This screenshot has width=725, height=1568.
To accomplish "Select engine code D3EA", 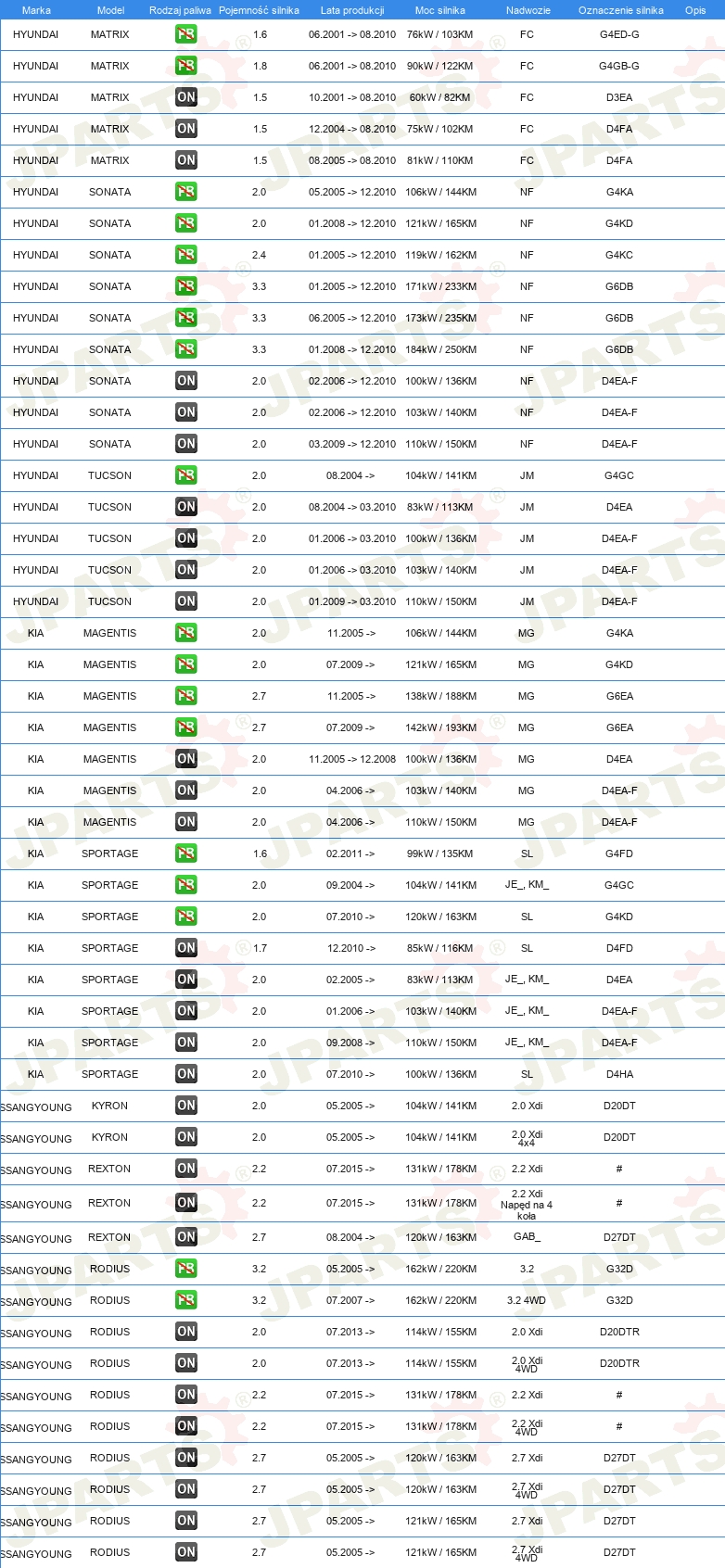I will click(619, 97).
